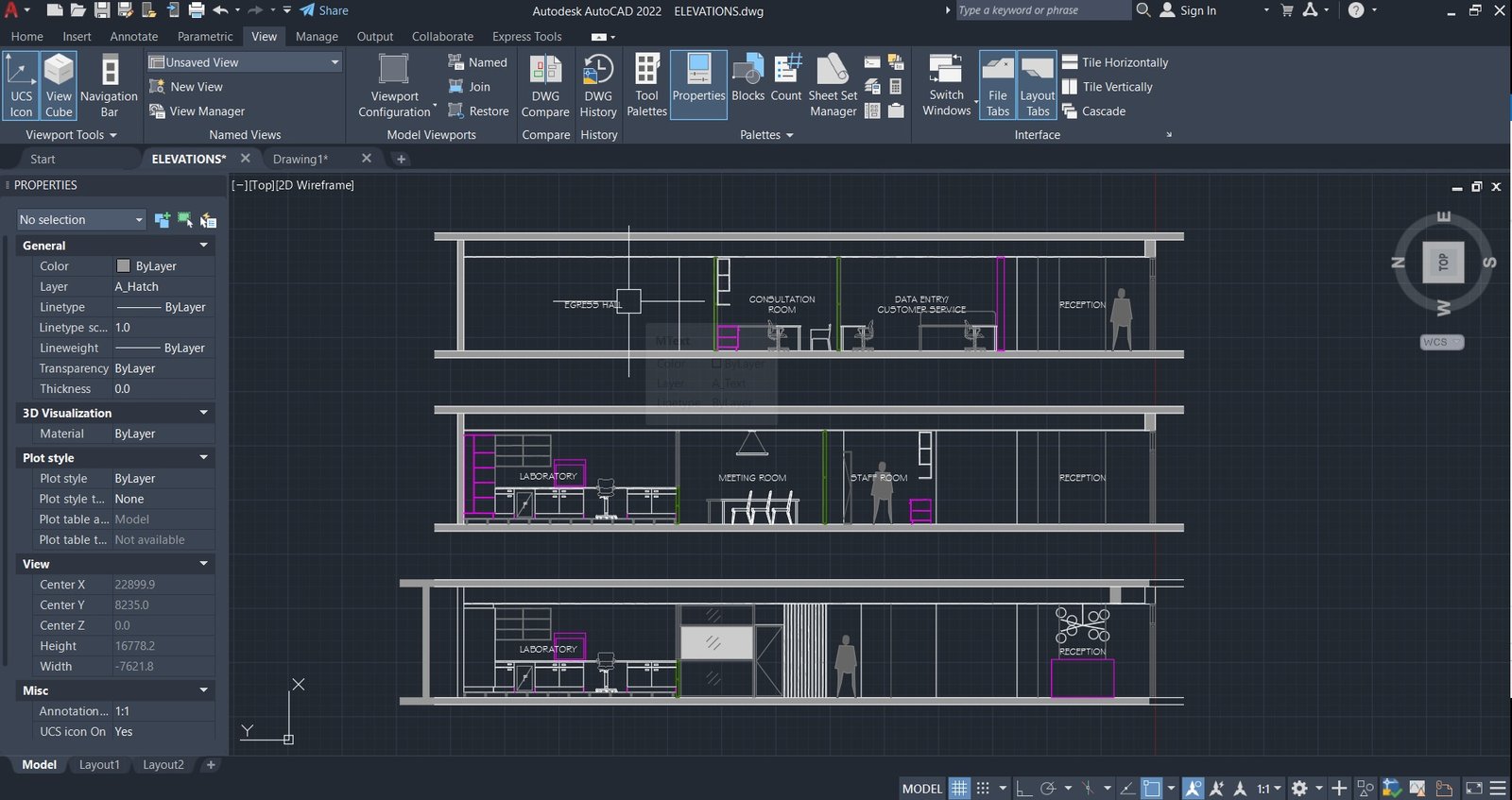Click the Color ByLayer swatch
The width and height of the screenshot is (1512, 800).
pos(123,266)
